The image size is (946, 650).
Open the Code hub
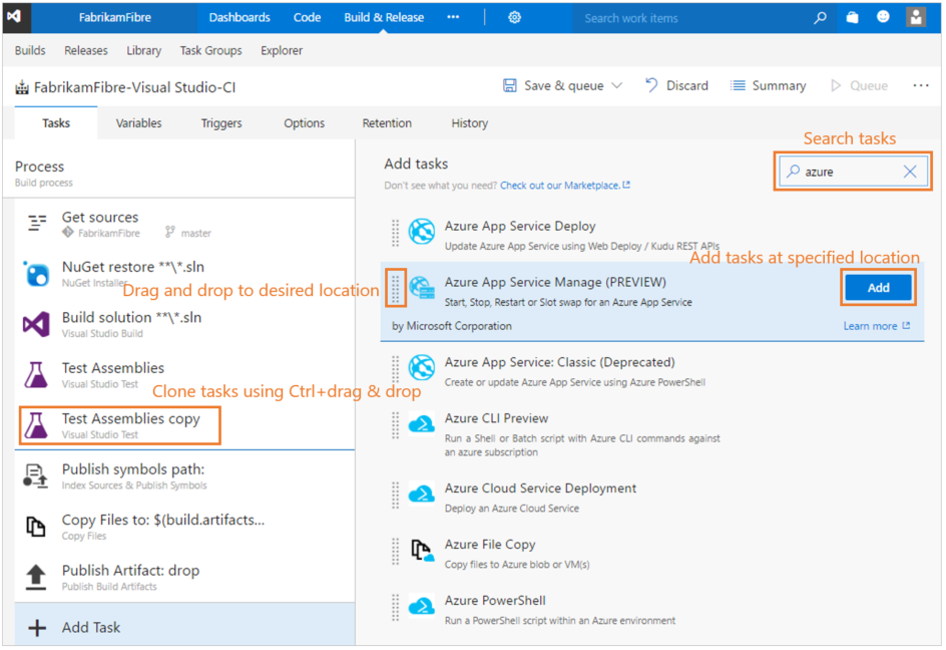[x=307, y=18]
